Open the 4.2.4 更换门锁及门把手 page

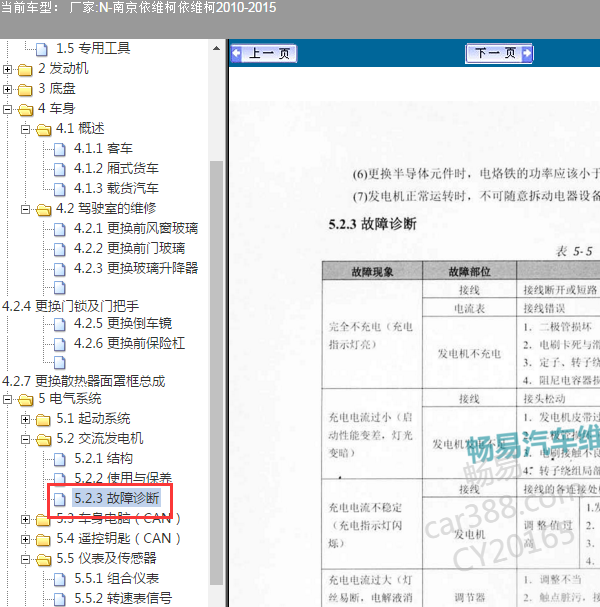[x=70, y=306]
